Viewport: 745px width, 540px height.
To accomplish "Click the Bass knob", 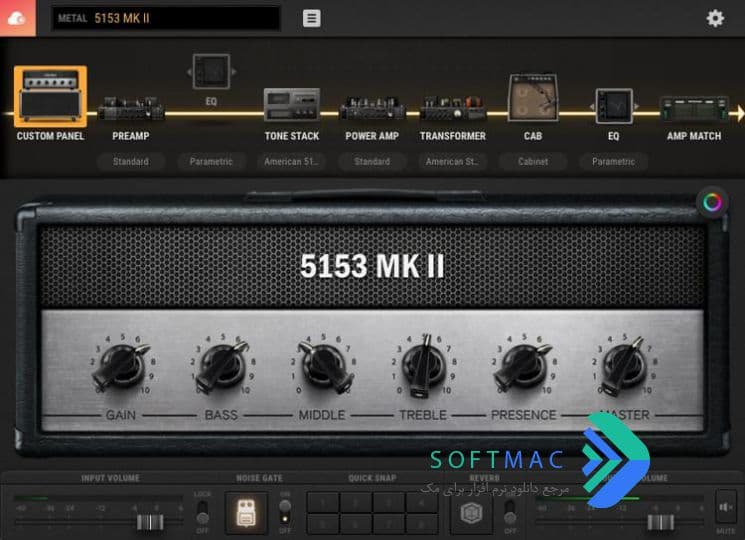I will tap(222, 367).
